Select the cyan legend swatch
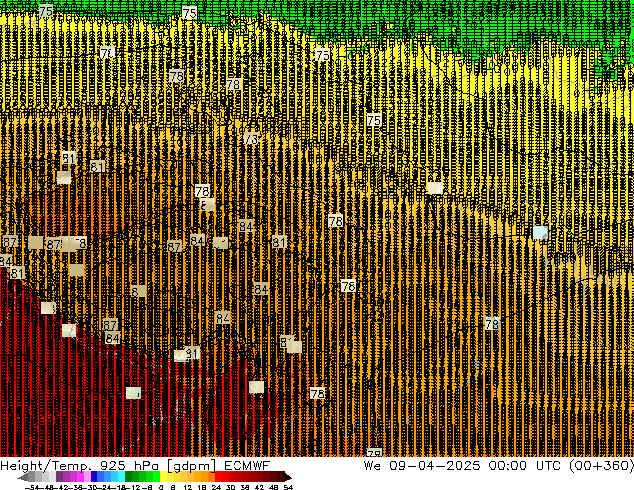 (121, 477)
